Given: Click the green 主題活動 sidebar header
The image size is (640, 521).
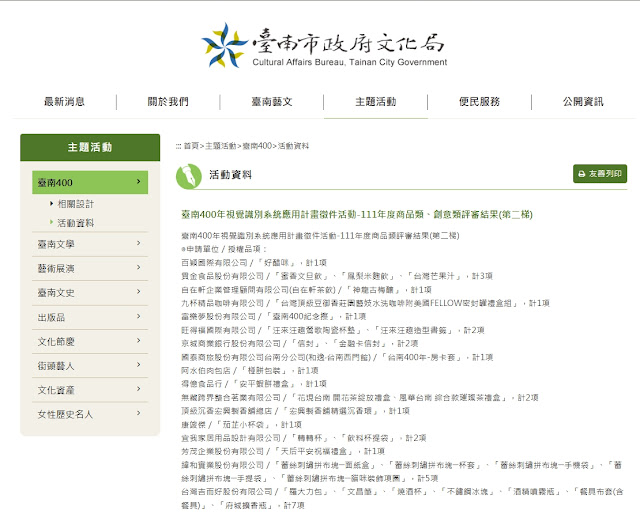Looking at the screenshot, I should point(90,147).
